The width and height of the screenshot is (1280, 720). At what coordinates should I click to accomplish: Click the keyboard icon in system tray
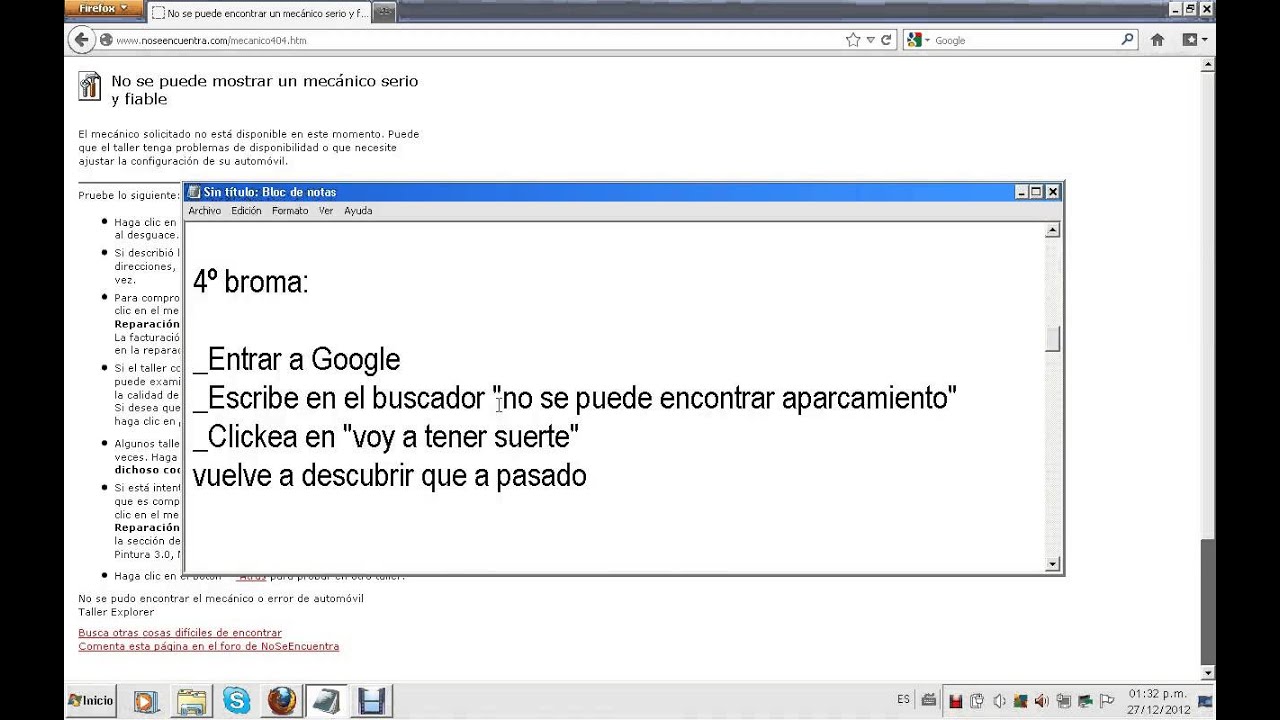tap(928, 701)
